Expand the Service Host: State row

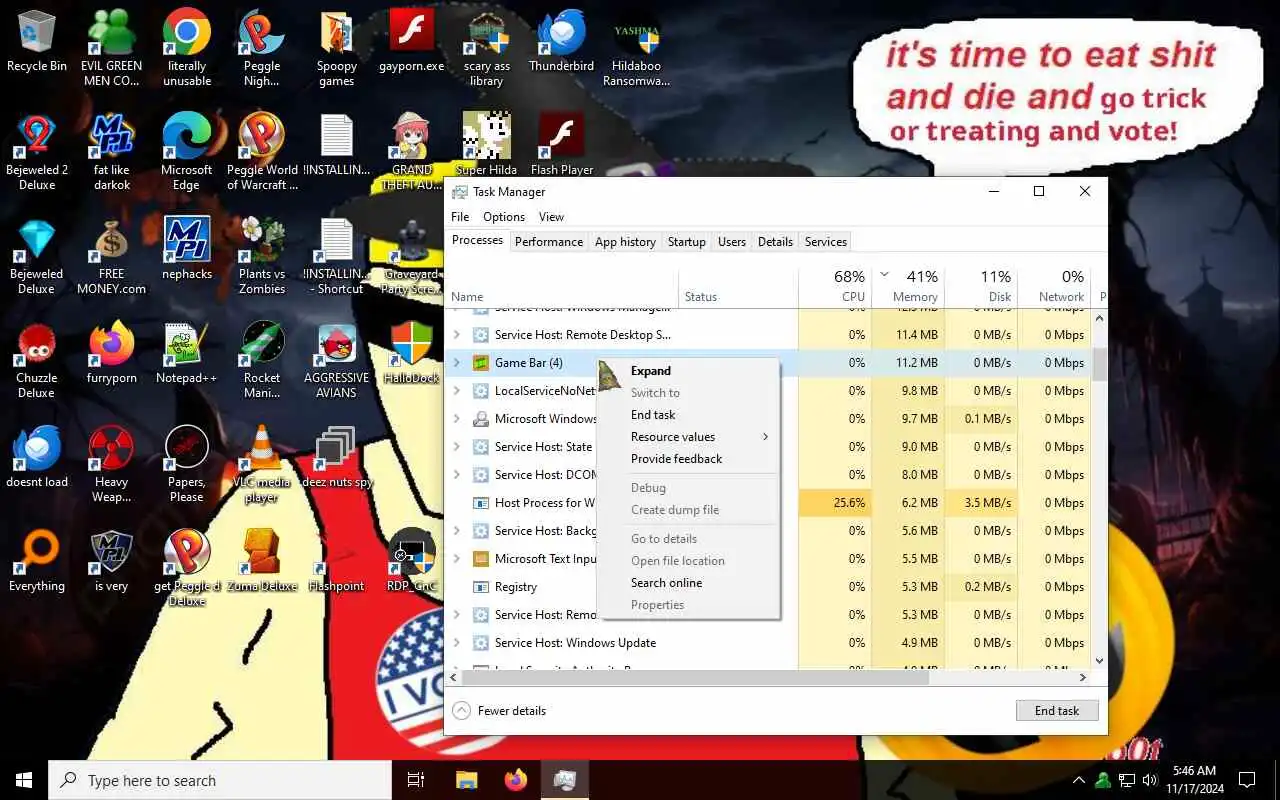coord(457,447)
